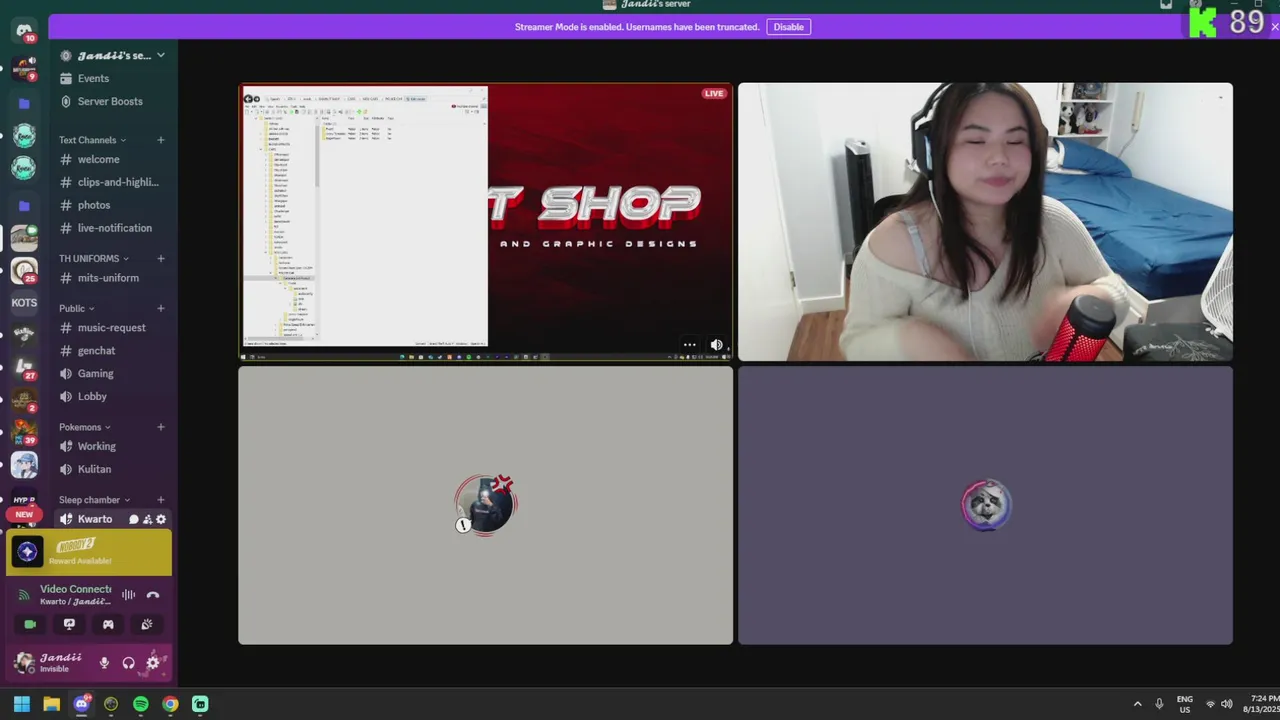Open Chrome from taskbar
Image resolution: width=1280 pixels, height=720 pixels.
[171, 704]
